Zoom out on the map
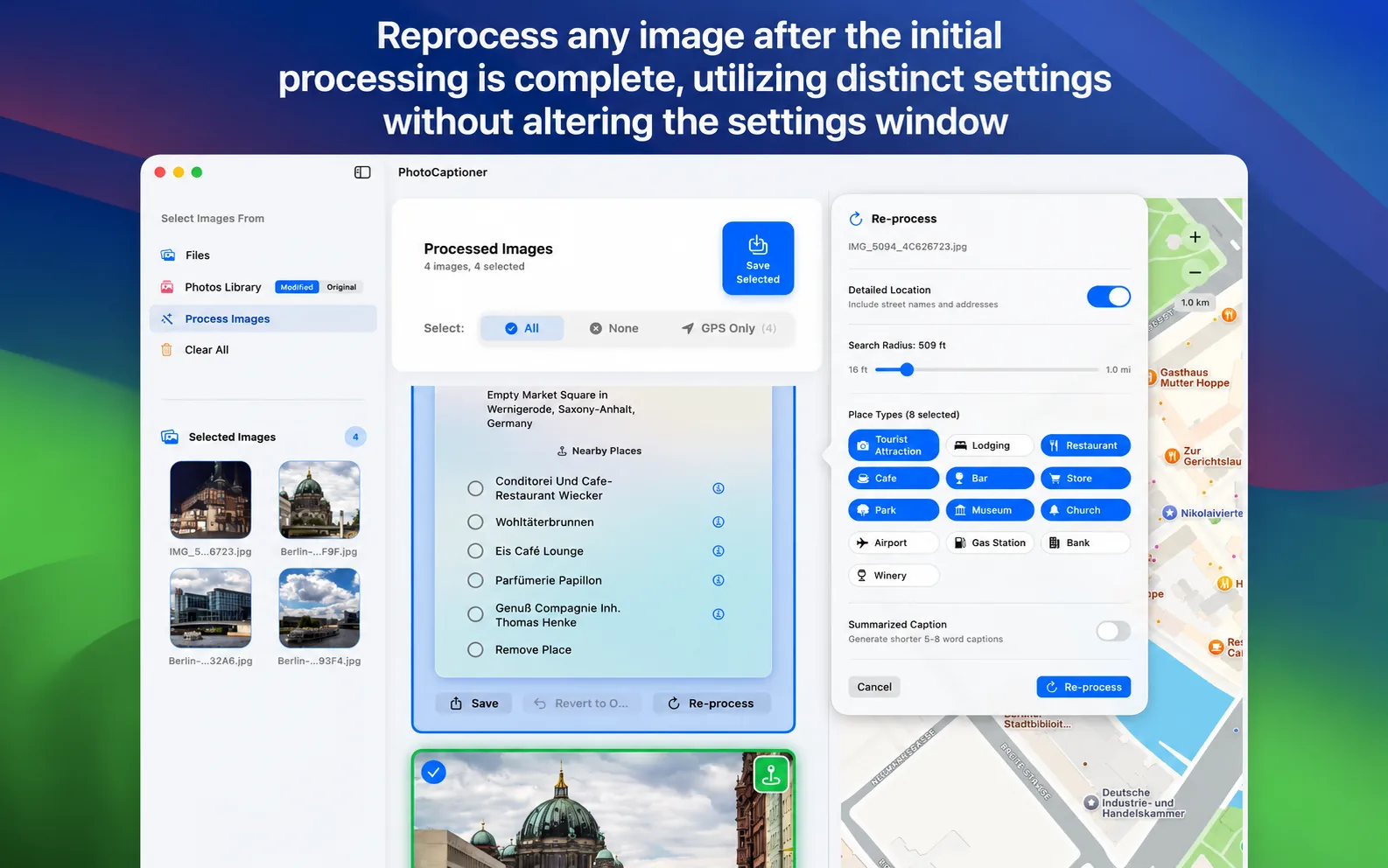Image resolution: width=1388 pixels, height=868 pixels. tap(1195, 272)
